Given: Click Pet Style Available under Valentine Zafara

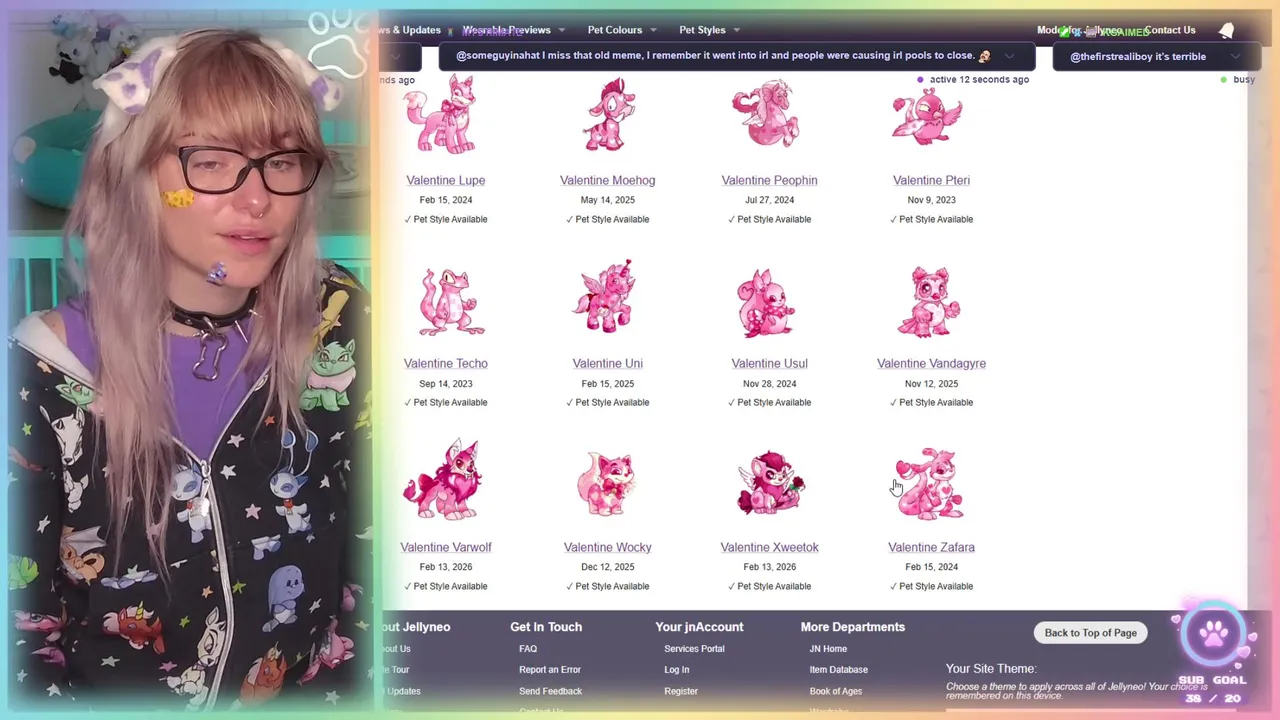Looking at the screenshot, I should tap(931, 586).
